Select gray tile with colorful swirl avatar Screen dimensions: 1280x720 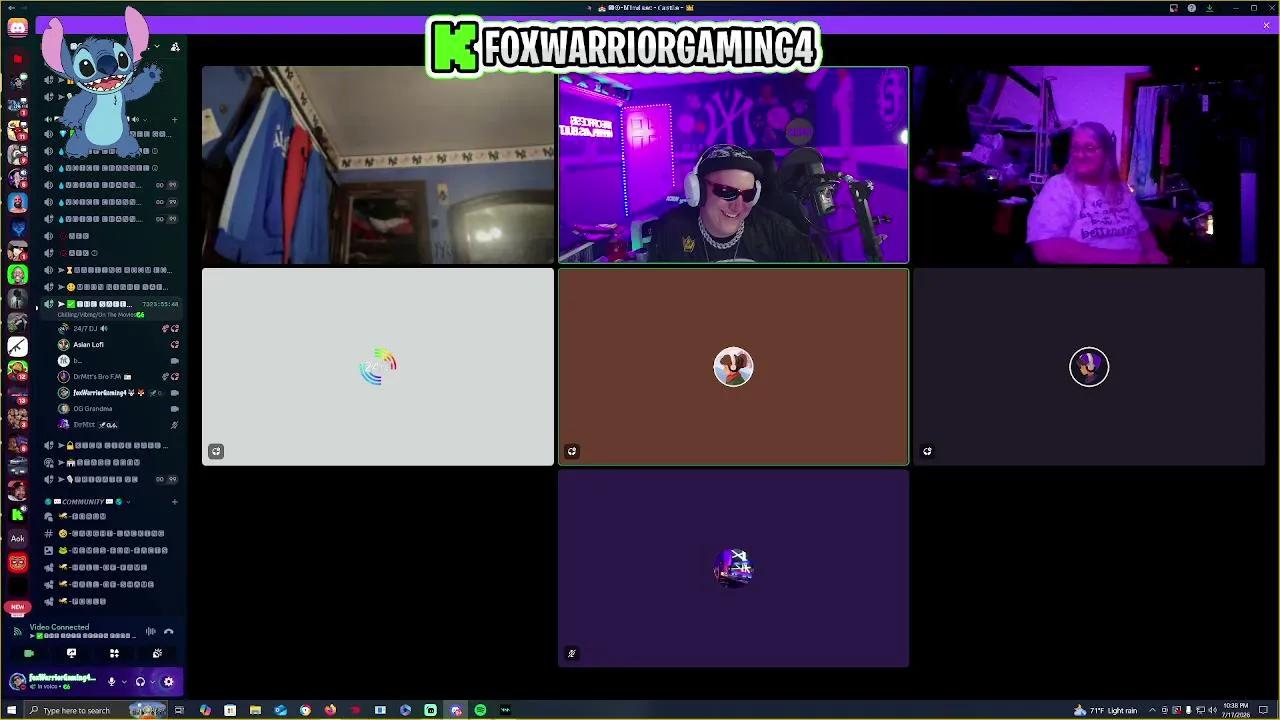(x=378, y=367)
